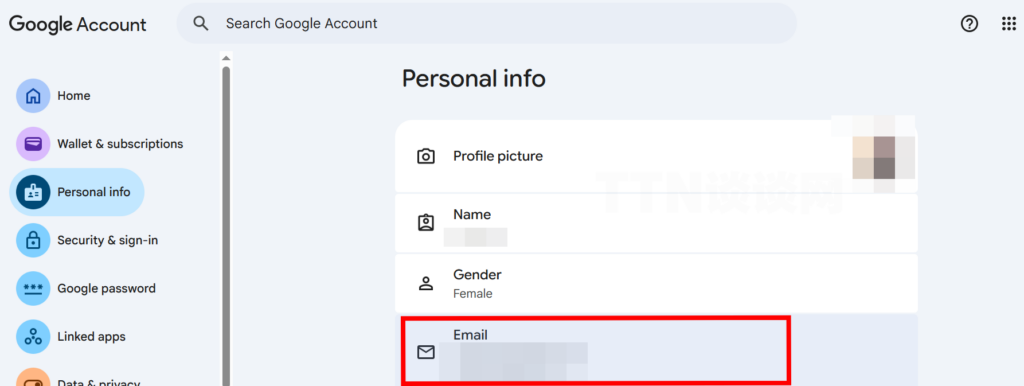
Task: Click the Personal info badge icon
Action: [x=33, y=192]
